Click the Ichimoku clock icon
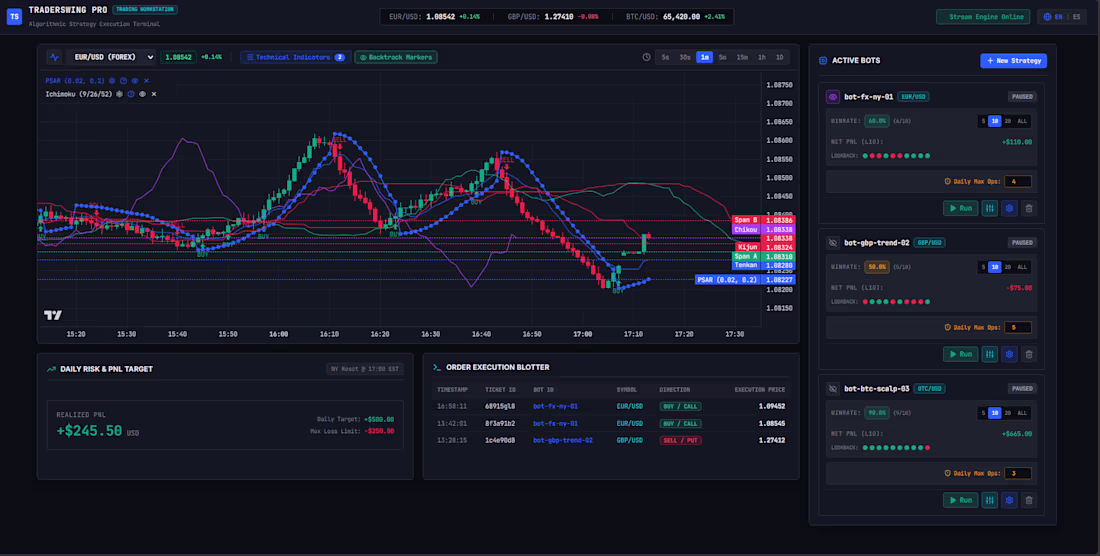 [x=130, y=94]
